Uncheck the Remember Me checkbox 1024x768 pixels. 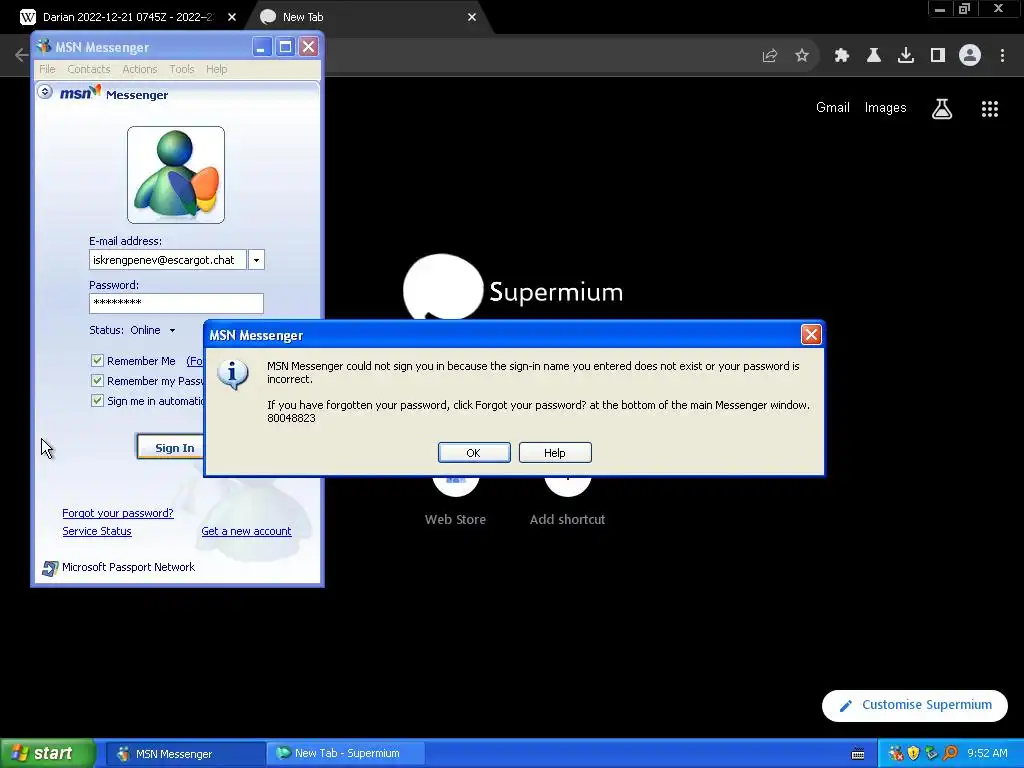pos(97,360)
